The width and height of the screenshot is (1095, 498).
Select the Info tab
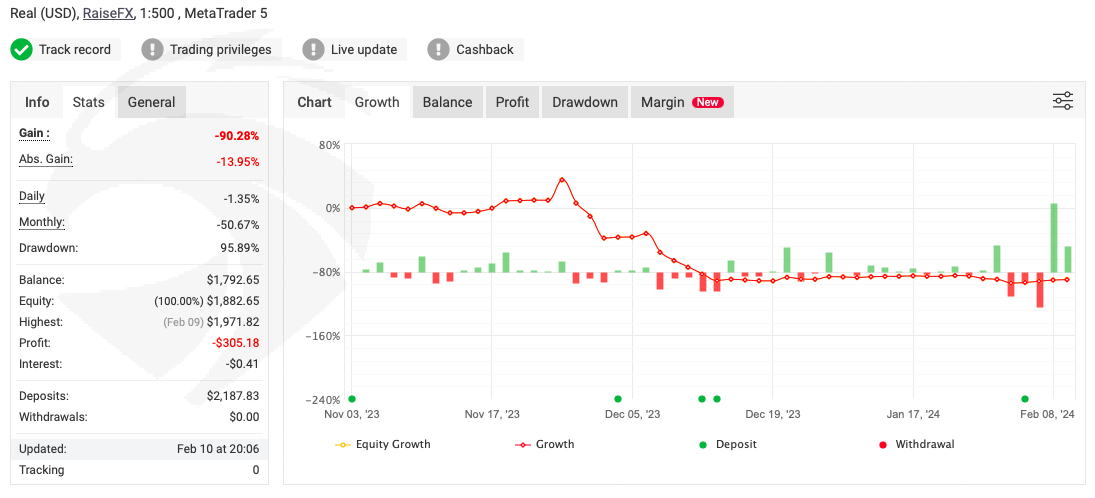pos(37,102)
